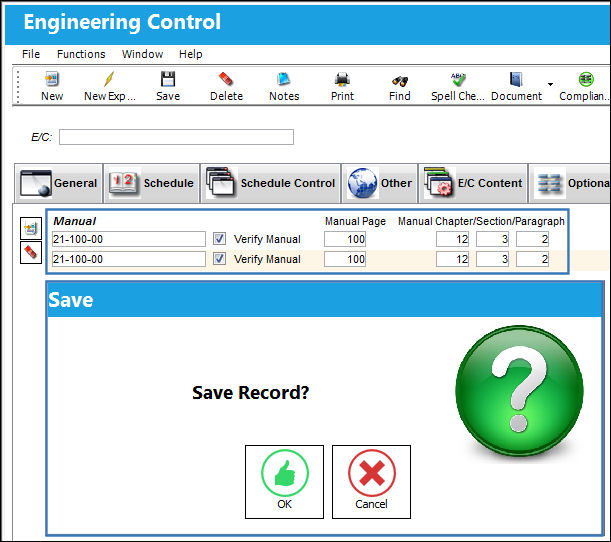Click the first row Manual field 21-100-00
The height and width of the screenshot is (542, 611).
pyautogui.click(x=129, y=239)
